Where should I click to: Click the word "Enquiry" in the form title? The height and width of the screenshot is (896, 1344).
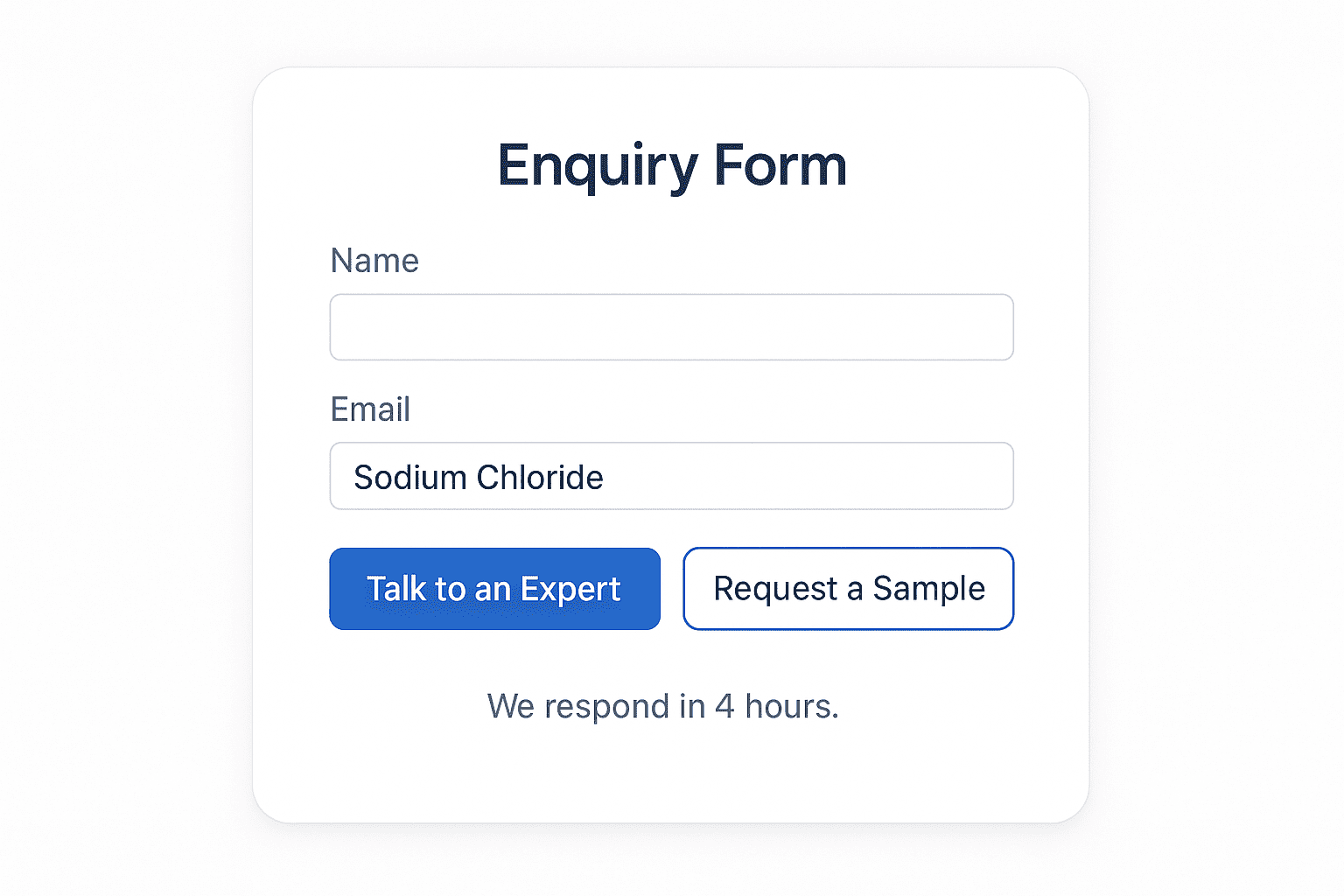pos(598,165)
